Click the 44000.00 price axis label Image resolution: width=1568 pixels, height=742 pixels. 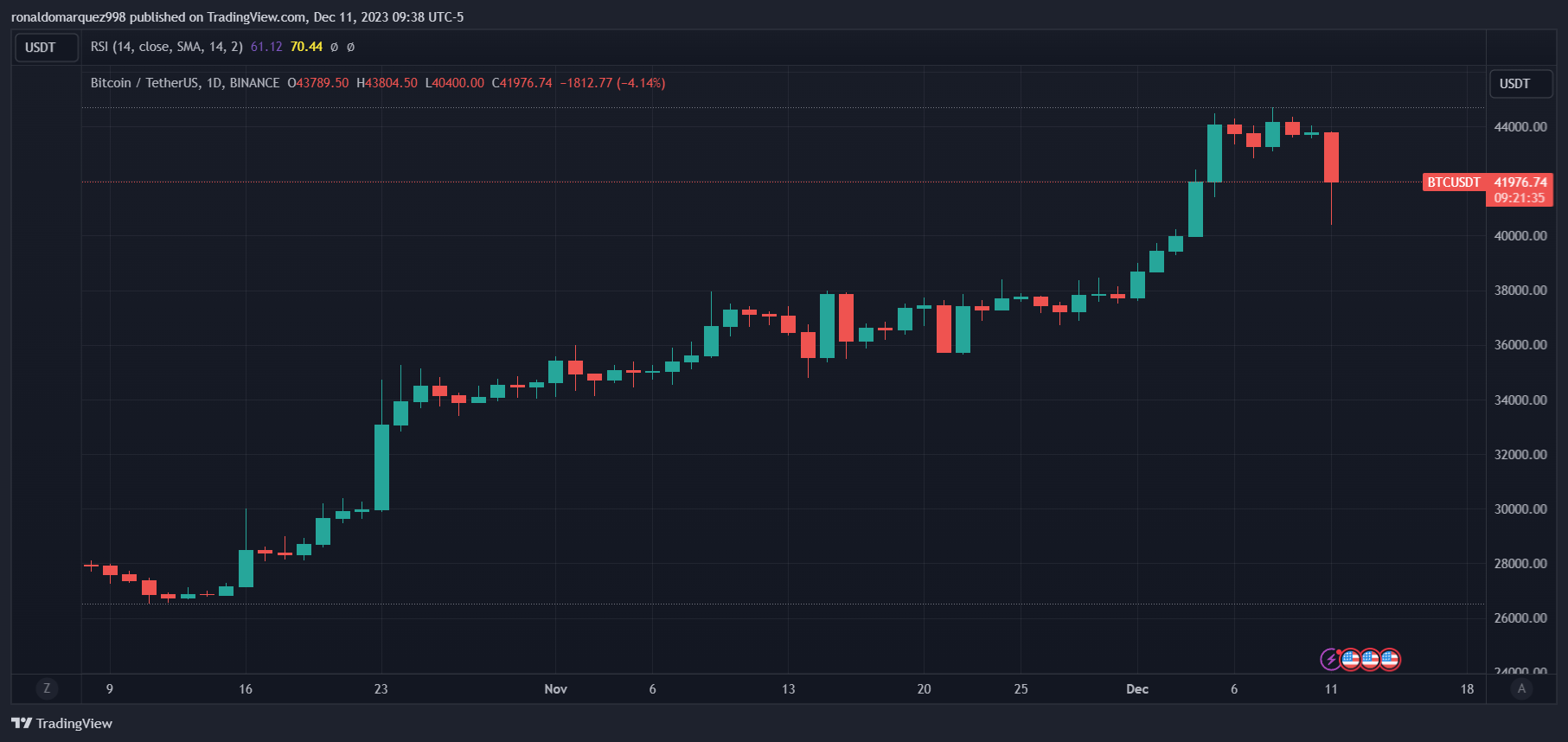tap(1520, 127)
